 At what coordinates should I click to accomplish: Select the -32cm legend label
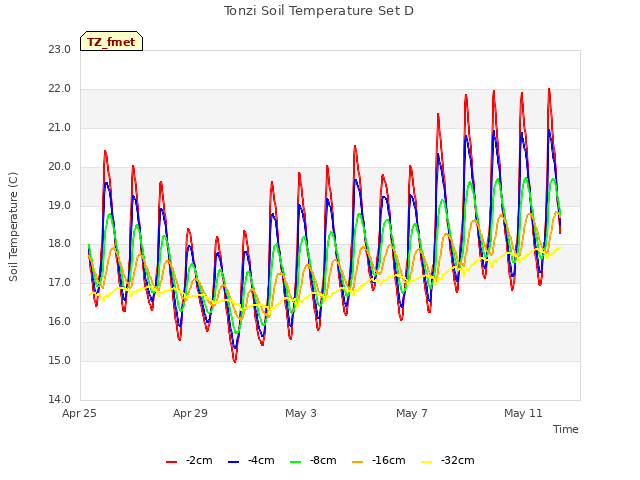pyautogui.click(x=458, y=460)
